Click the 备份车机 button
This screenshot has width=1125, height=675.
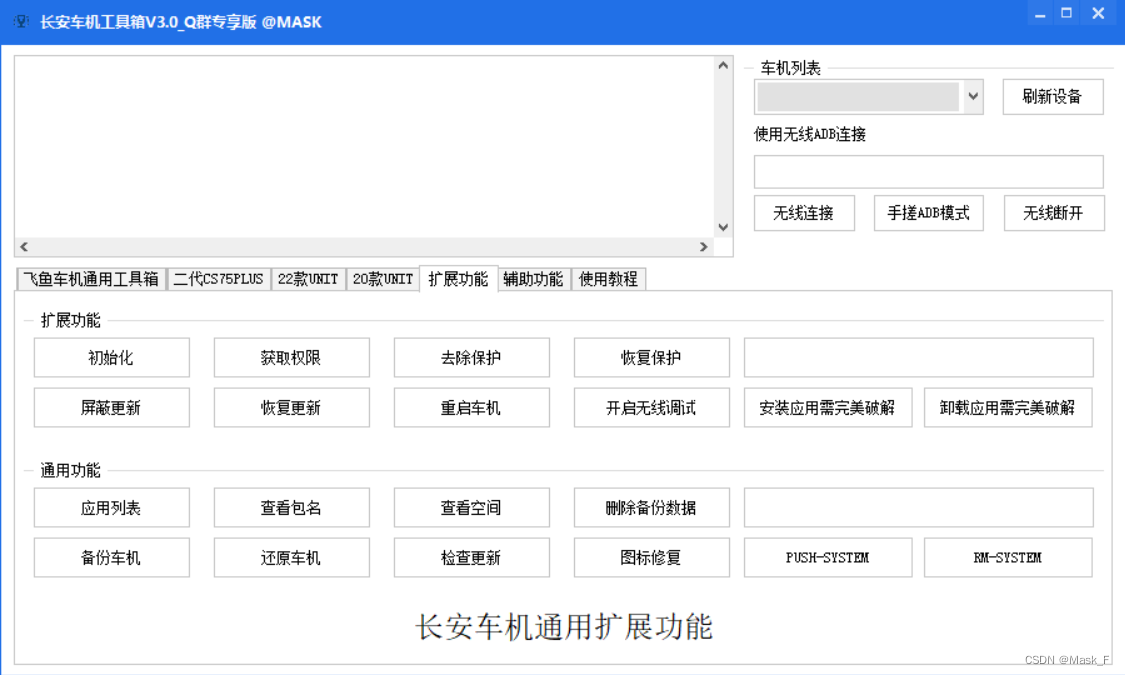tap(111, 557)
